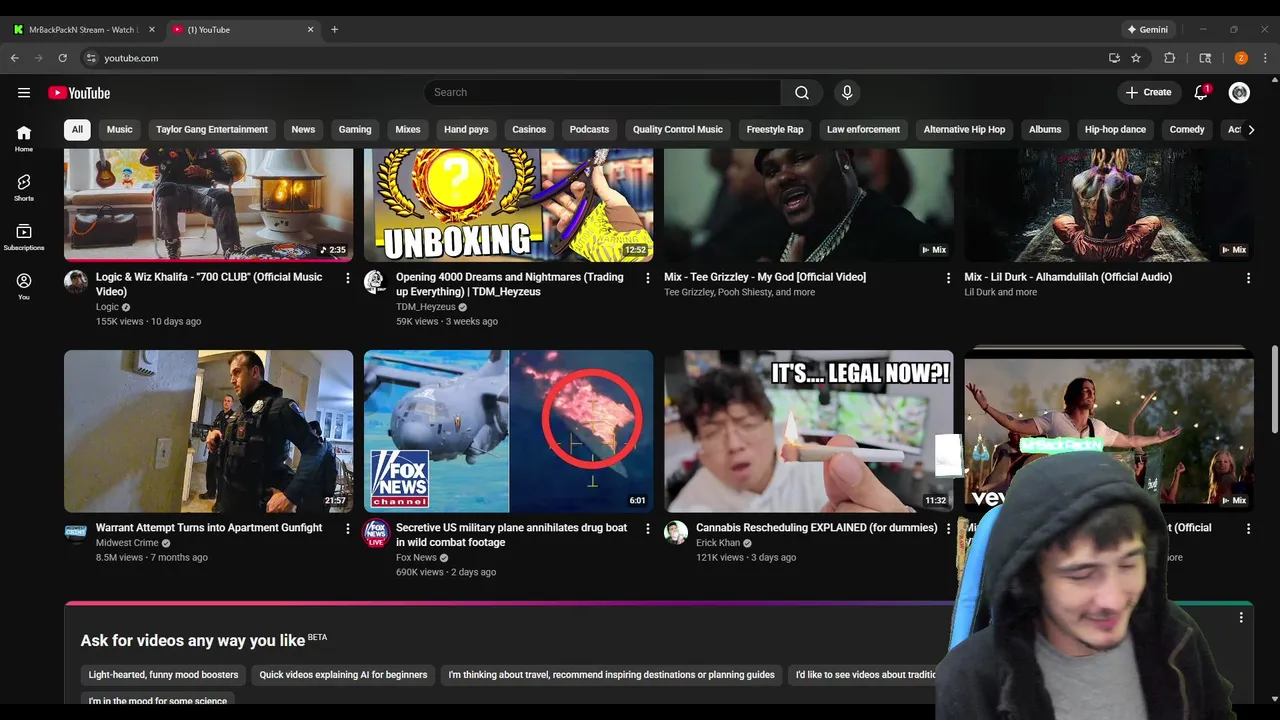1280x720 pixels.
Task: Select the Podcasts filter chip
Action: click(589, 129)
